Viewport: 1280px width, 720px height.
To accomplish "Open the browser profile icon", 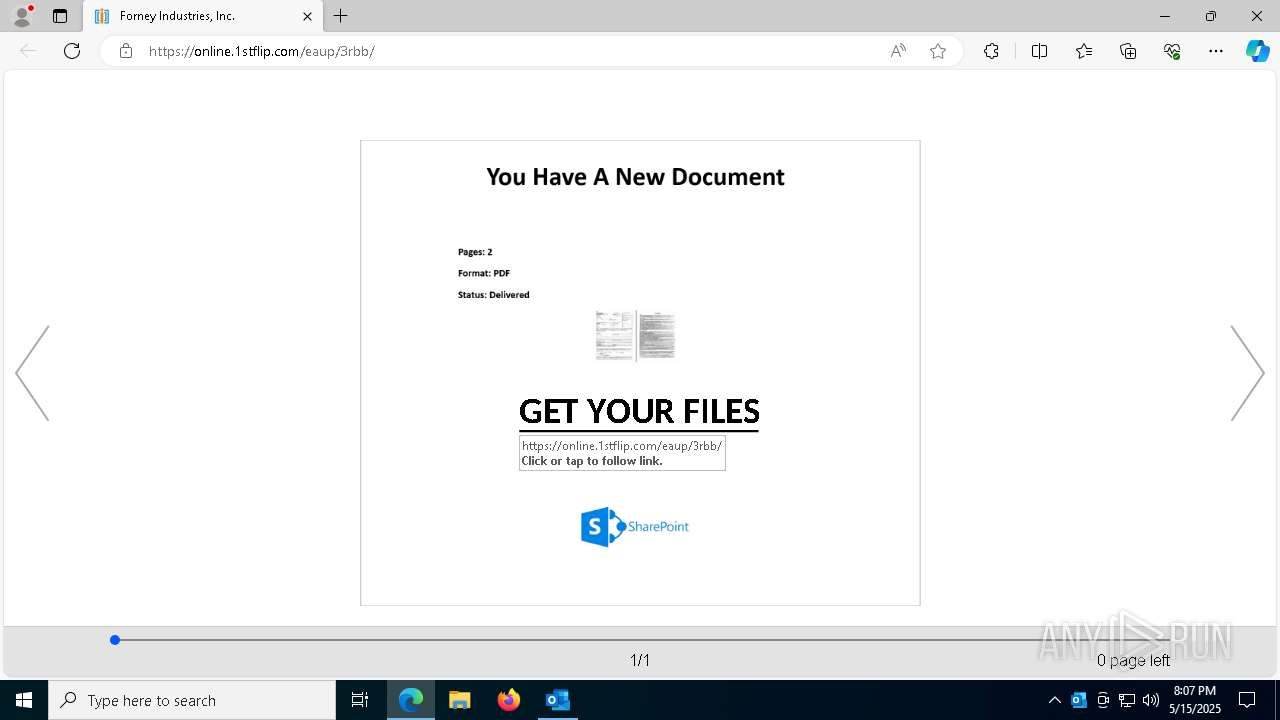I will [x=22, y=16].
